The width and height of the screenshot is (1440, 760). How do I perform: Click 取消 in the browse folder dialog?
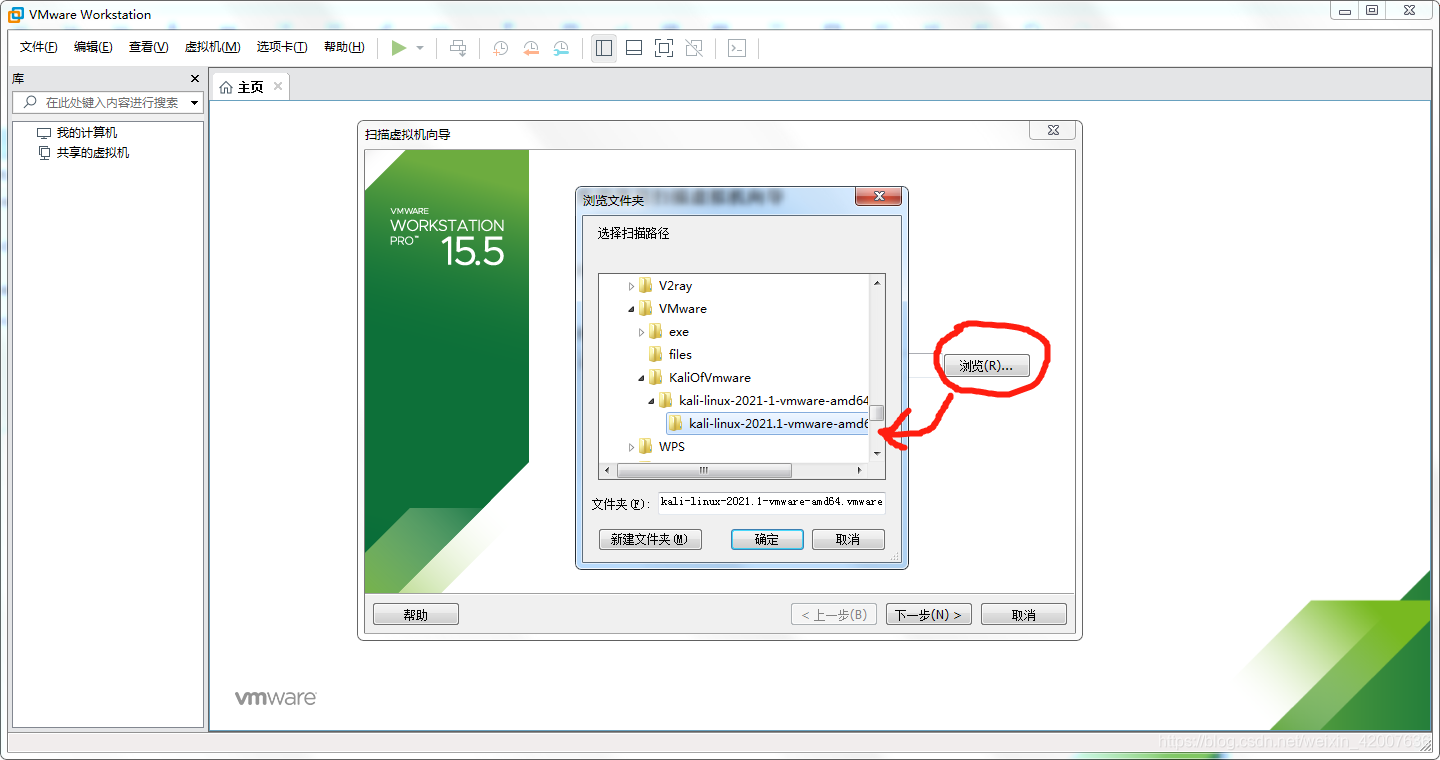tap(848, 539)
